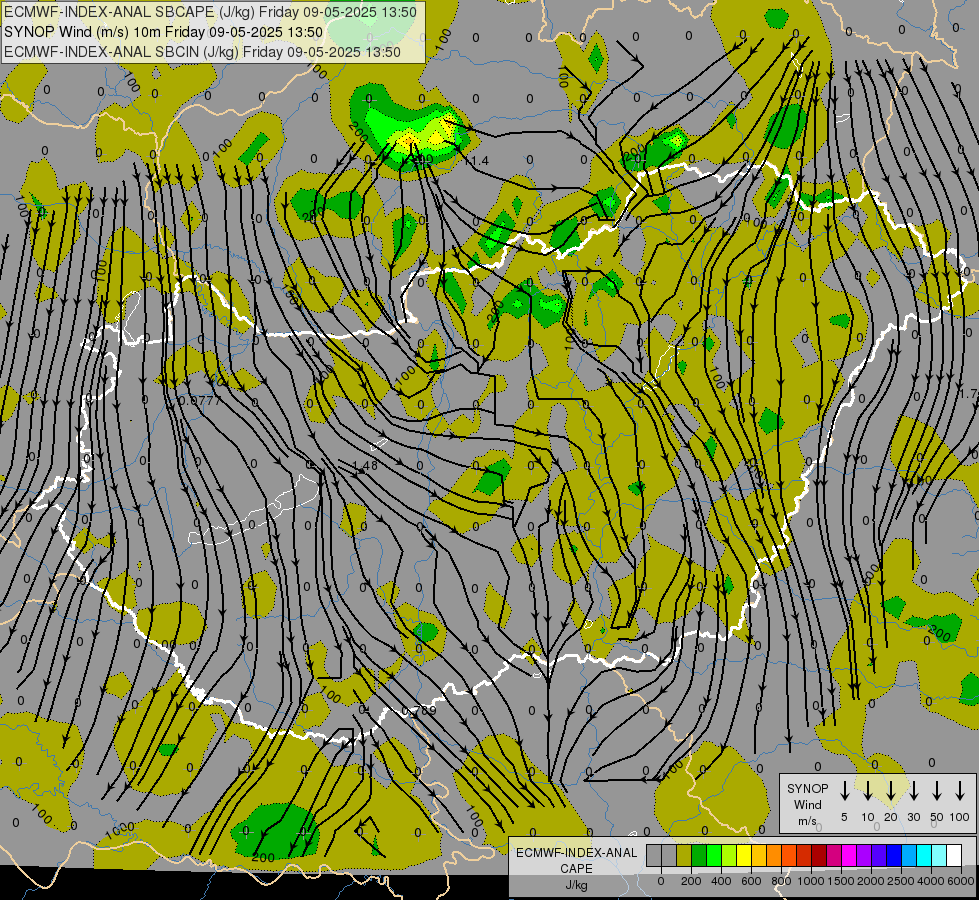The width and height of the screenshot is (979, 900).
Task: Pick the white swatch ending at 6000
Action: 955,855
